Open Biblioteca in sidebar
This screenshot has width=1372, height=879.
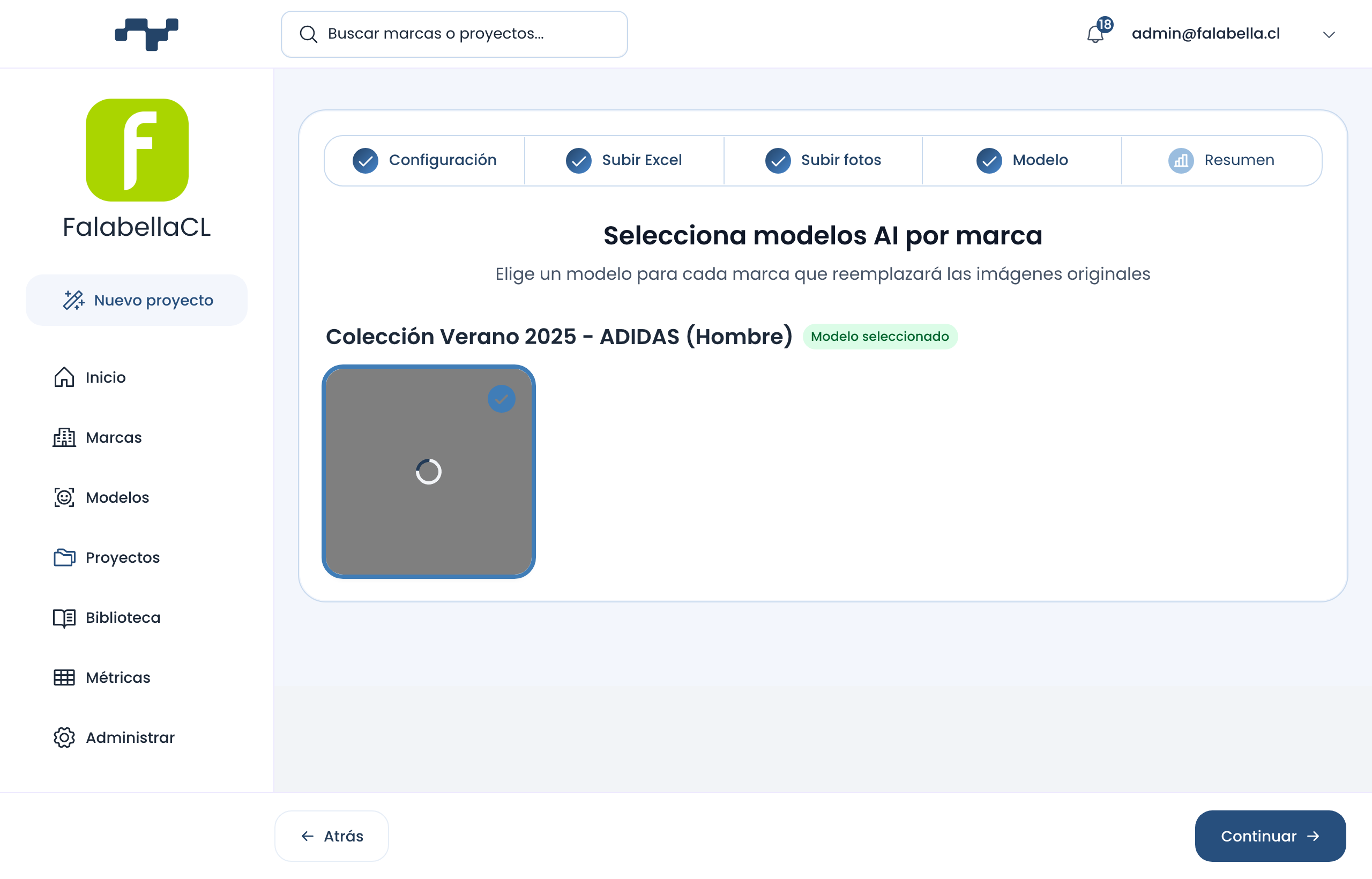(123, 617)
